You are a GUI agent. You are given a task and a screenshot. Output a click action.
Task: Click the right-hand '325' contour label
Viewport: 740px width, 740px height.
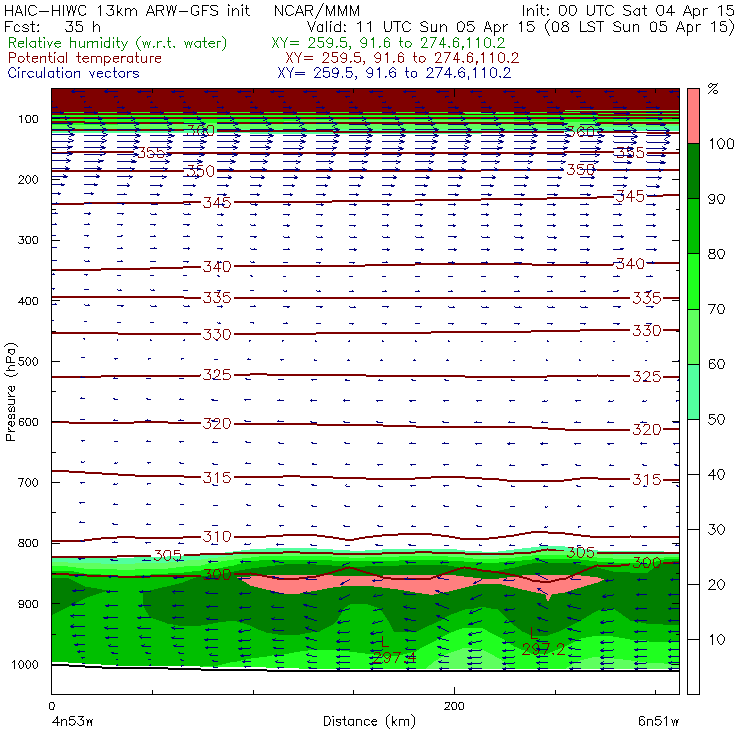(647, 377)
